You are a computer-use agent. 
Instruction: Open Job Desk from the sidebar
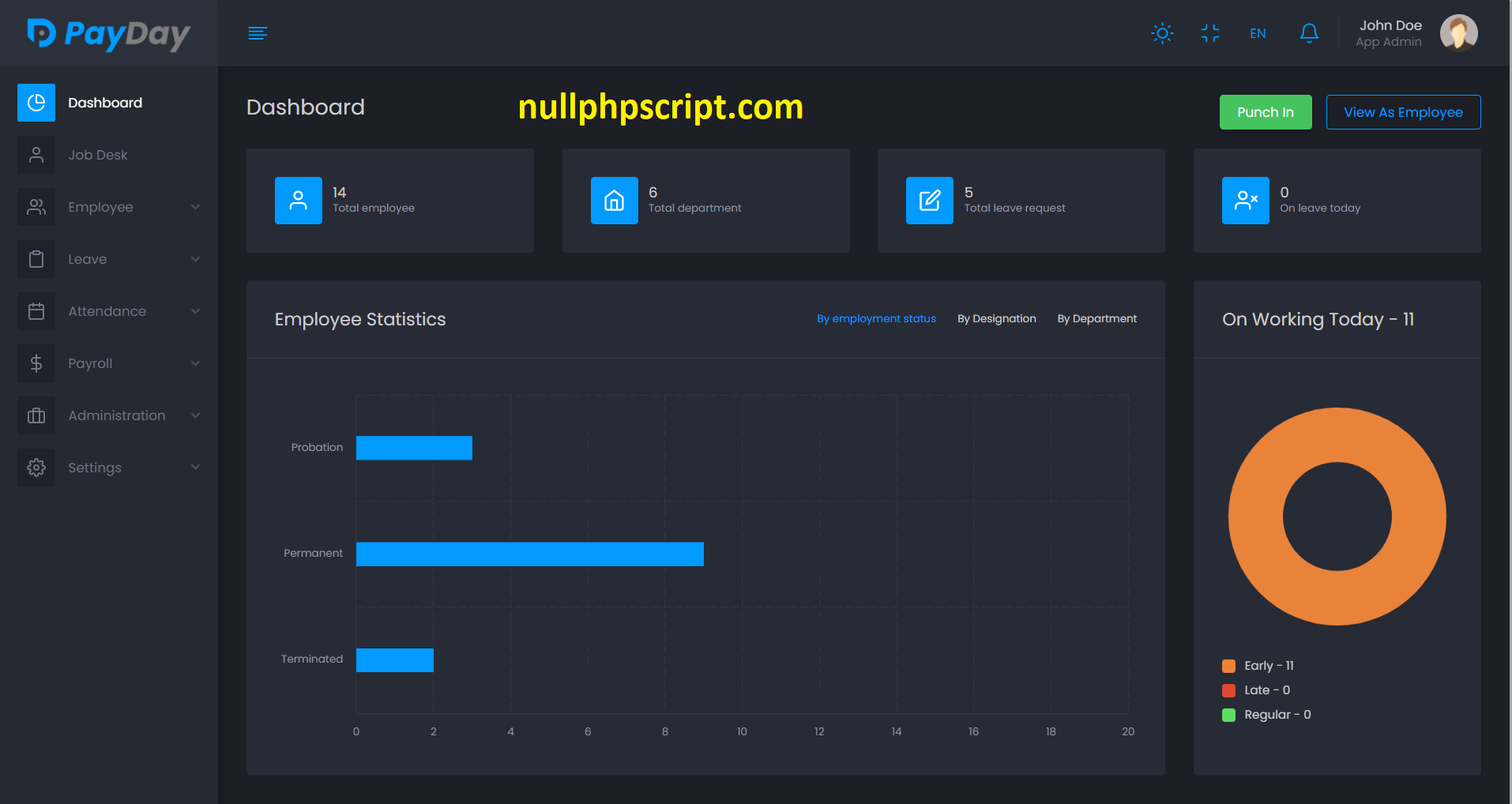tap(97, 155)
